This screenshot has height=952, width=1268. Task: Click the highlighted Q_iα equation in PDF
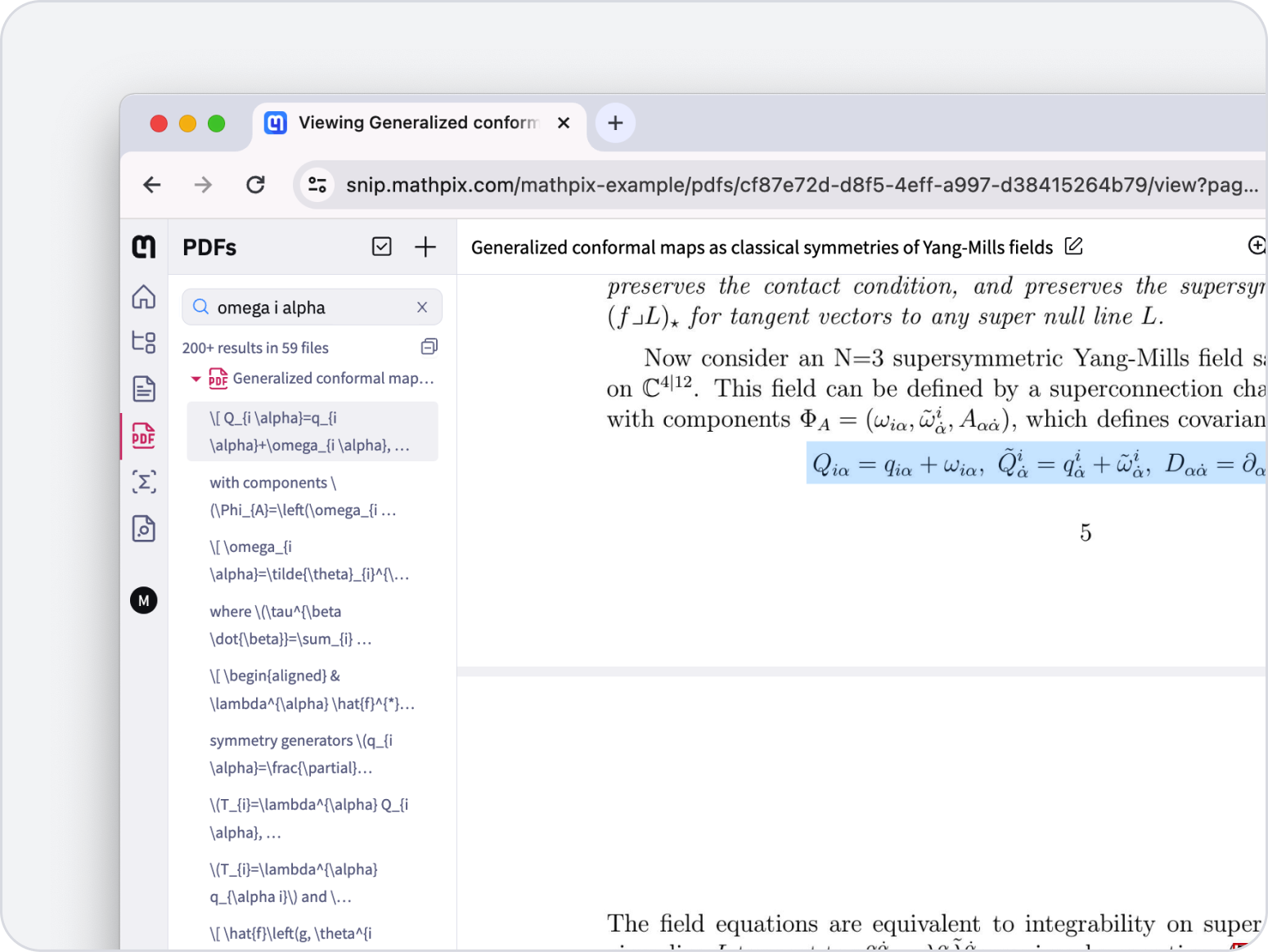point(1036,463)
